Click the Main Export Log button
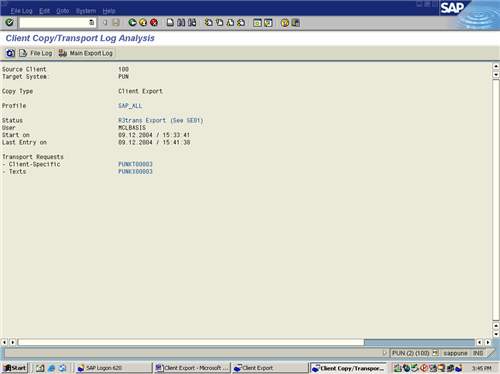 86,53
